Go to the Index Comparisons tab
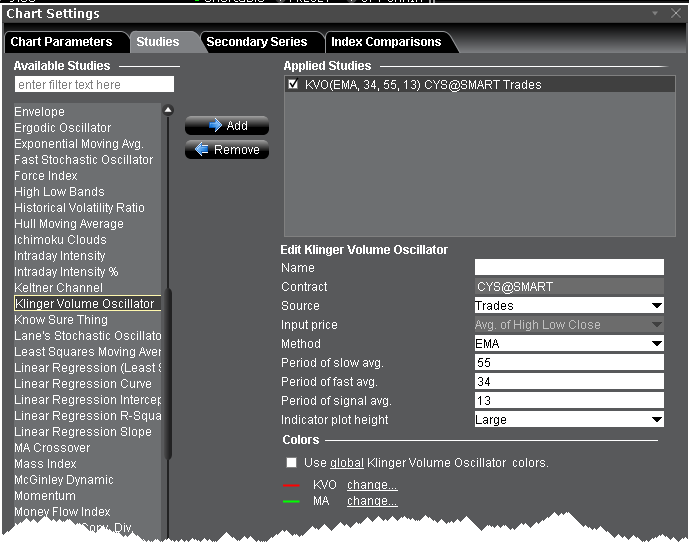Image resolution: width=689 pixels, height=548 pixels. pyautogui.click(x=386, y=42)
